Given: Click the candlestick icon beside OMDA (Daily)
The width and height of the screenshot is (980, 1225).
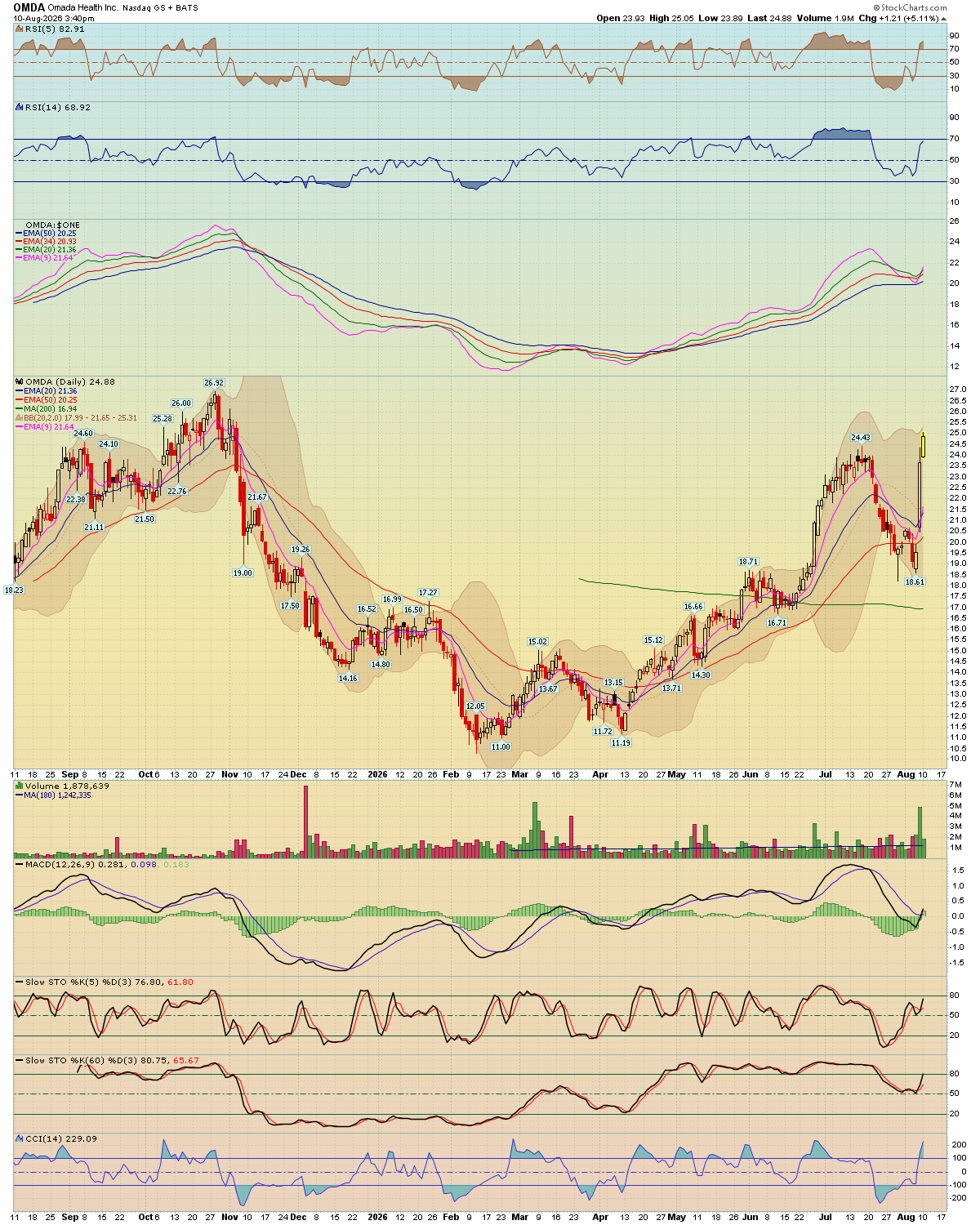Looking at the screenshot, I should (x=20, y=382).
